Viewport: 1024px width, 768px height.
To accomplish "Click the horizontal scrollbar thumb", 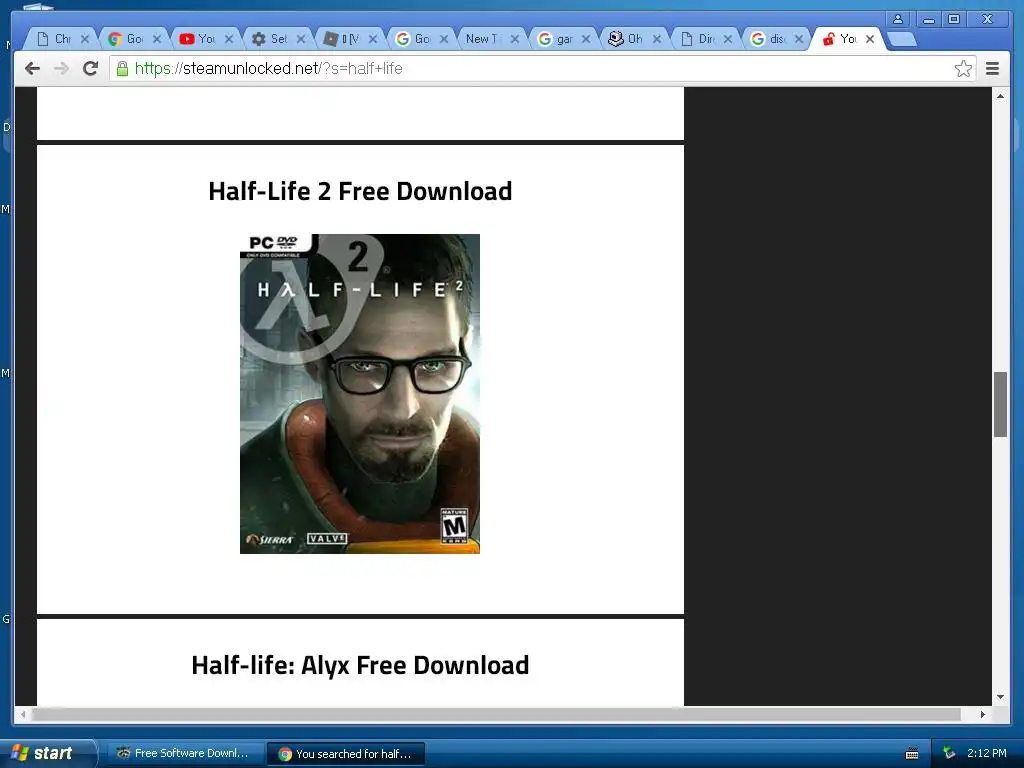I will click(496, 714).
